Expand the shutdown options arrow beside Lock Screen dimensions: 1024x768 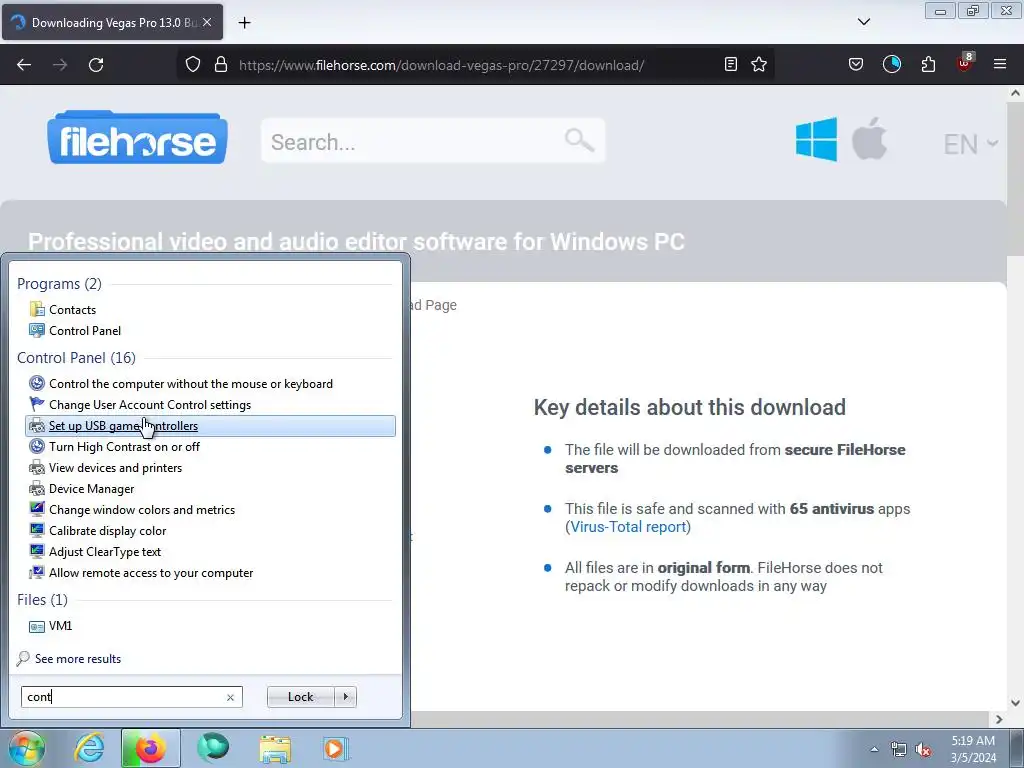pyautogui.click(x=345, y=697)
